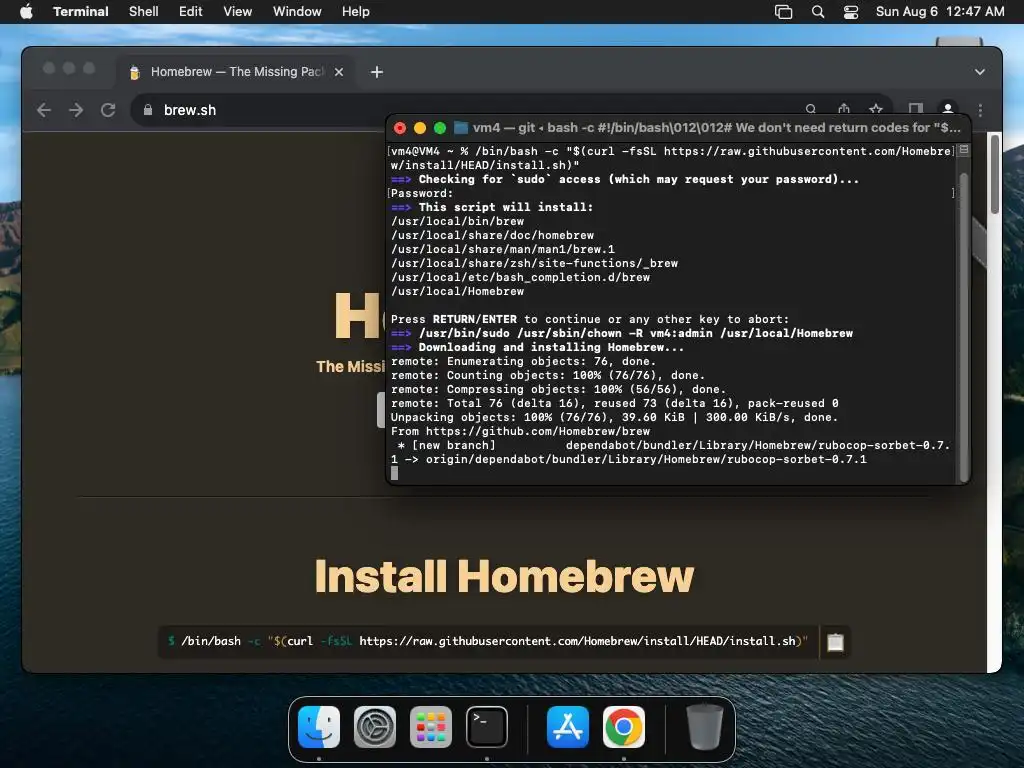
Task: Close the Homebrew browser tab
Action: tap(338, 72)
